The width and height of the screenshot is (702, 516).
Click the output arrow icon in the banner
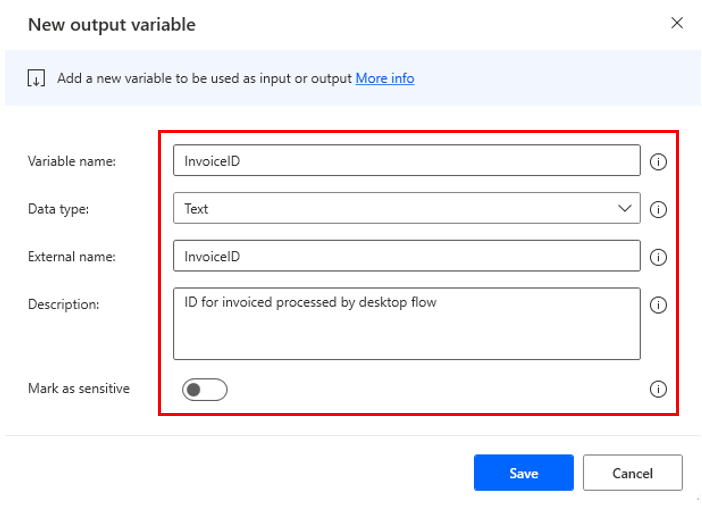point(36,79)
